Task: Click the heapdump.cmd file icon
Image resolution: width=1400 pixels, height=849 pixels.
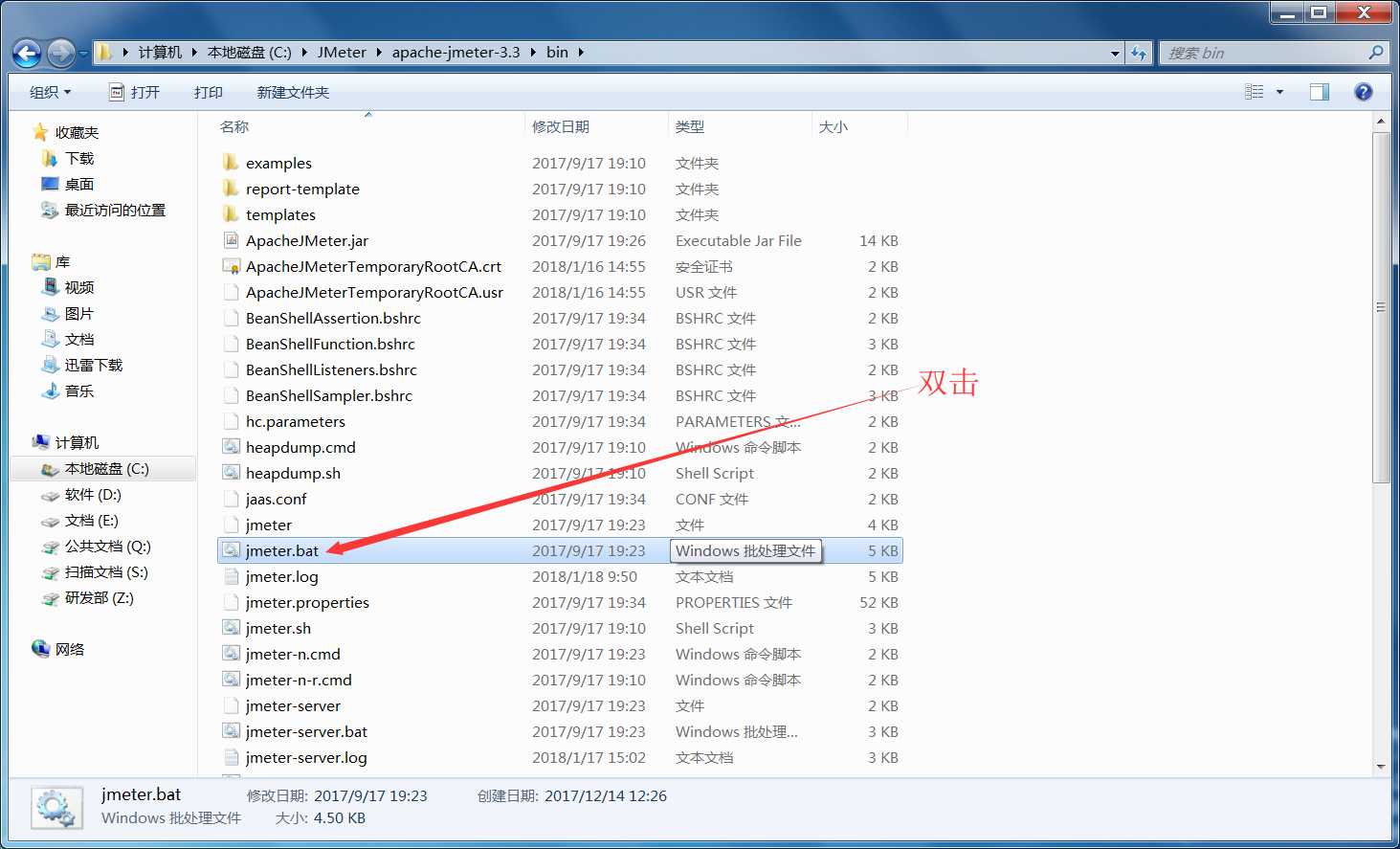Action: pos(231,446)
